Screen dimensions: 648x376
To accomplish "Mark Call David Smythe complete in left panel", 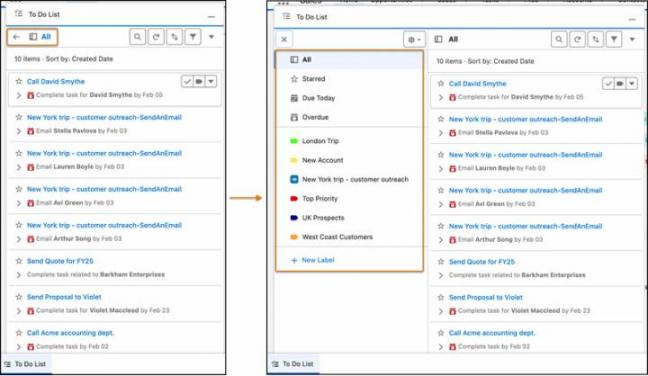I will [x=187, y=81].
